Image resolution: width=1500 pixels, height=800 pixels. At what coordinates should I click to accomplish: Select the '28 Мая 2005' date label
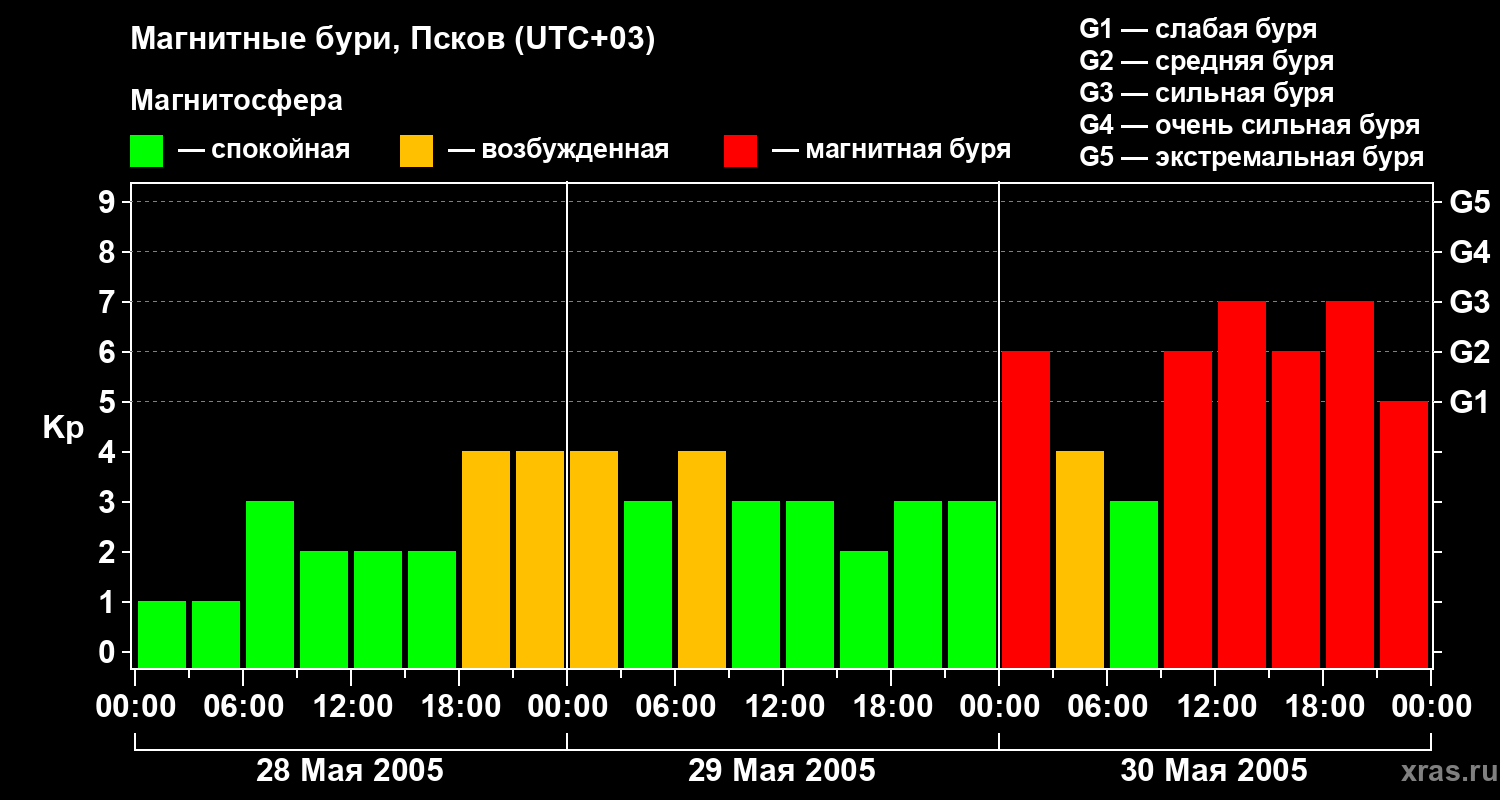[x=350, y=771]
